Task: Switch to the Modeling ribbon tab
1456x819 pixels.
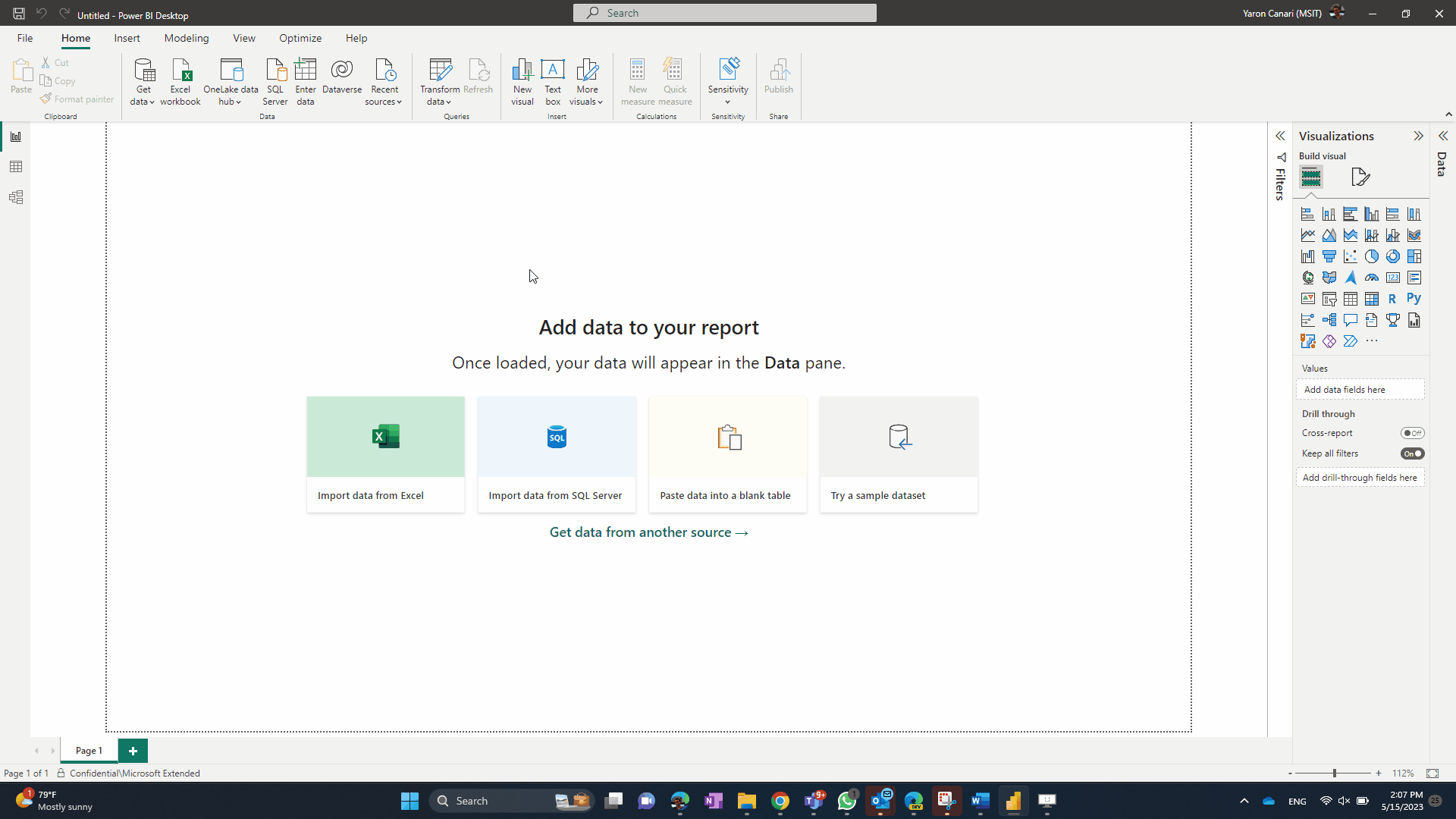Action: coord(186,37)
